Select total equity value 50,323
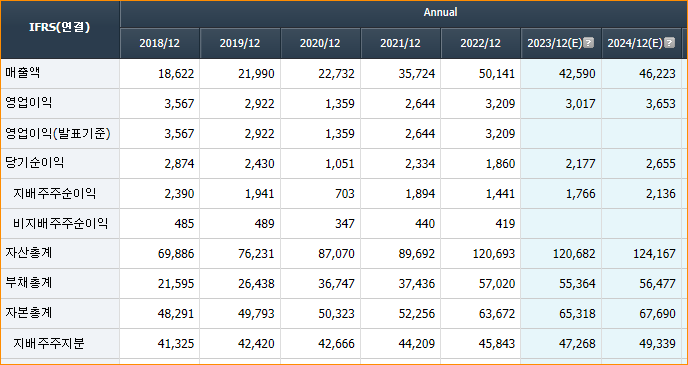 [x=337, y=313]
